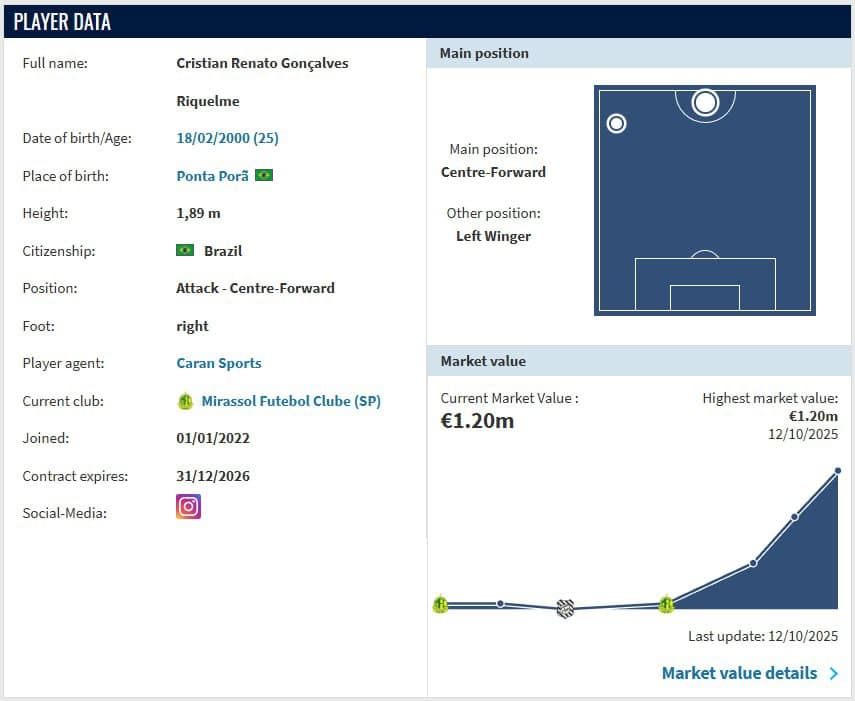Select the second data point on value chart
Screen dimensions: 855x701
click(x=500, y=603)
